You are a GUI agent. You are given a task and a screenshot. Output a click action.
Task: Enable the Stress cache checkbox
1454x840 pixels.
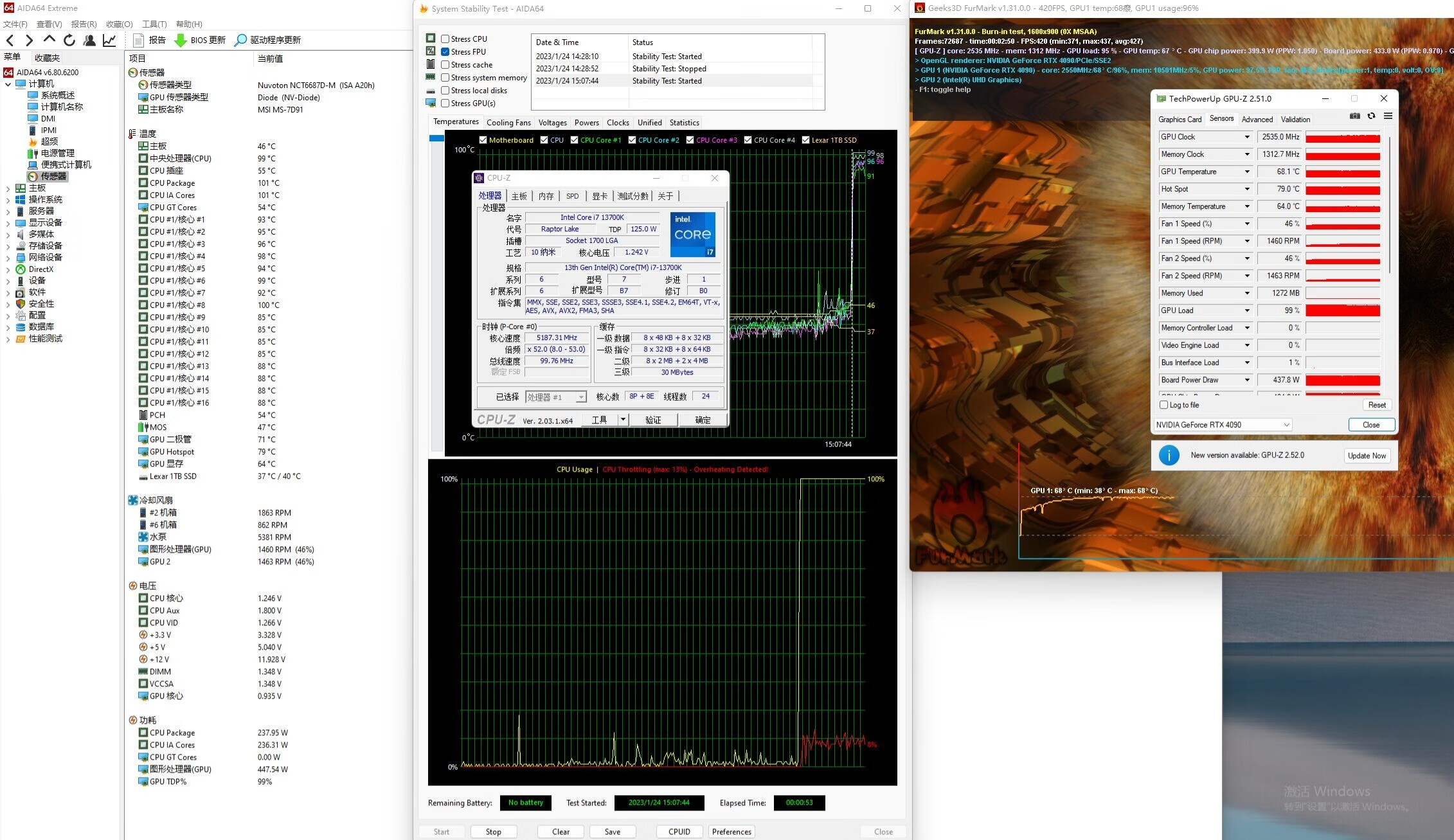(x=445, y=64)
